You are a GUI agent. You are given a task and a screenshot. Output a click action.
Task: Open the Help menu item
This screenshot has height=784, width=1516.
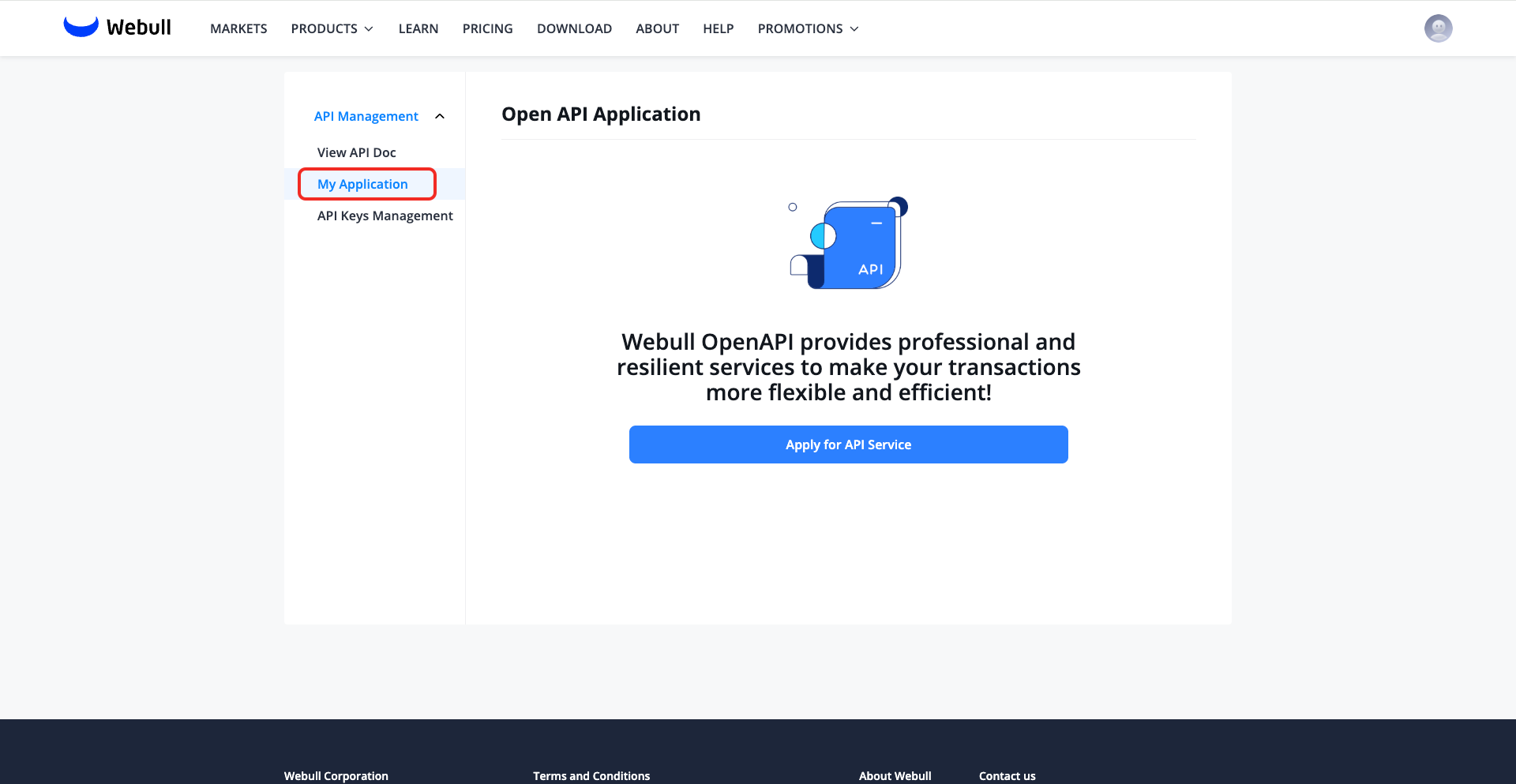pyautogui.click(x=719, y=28)
